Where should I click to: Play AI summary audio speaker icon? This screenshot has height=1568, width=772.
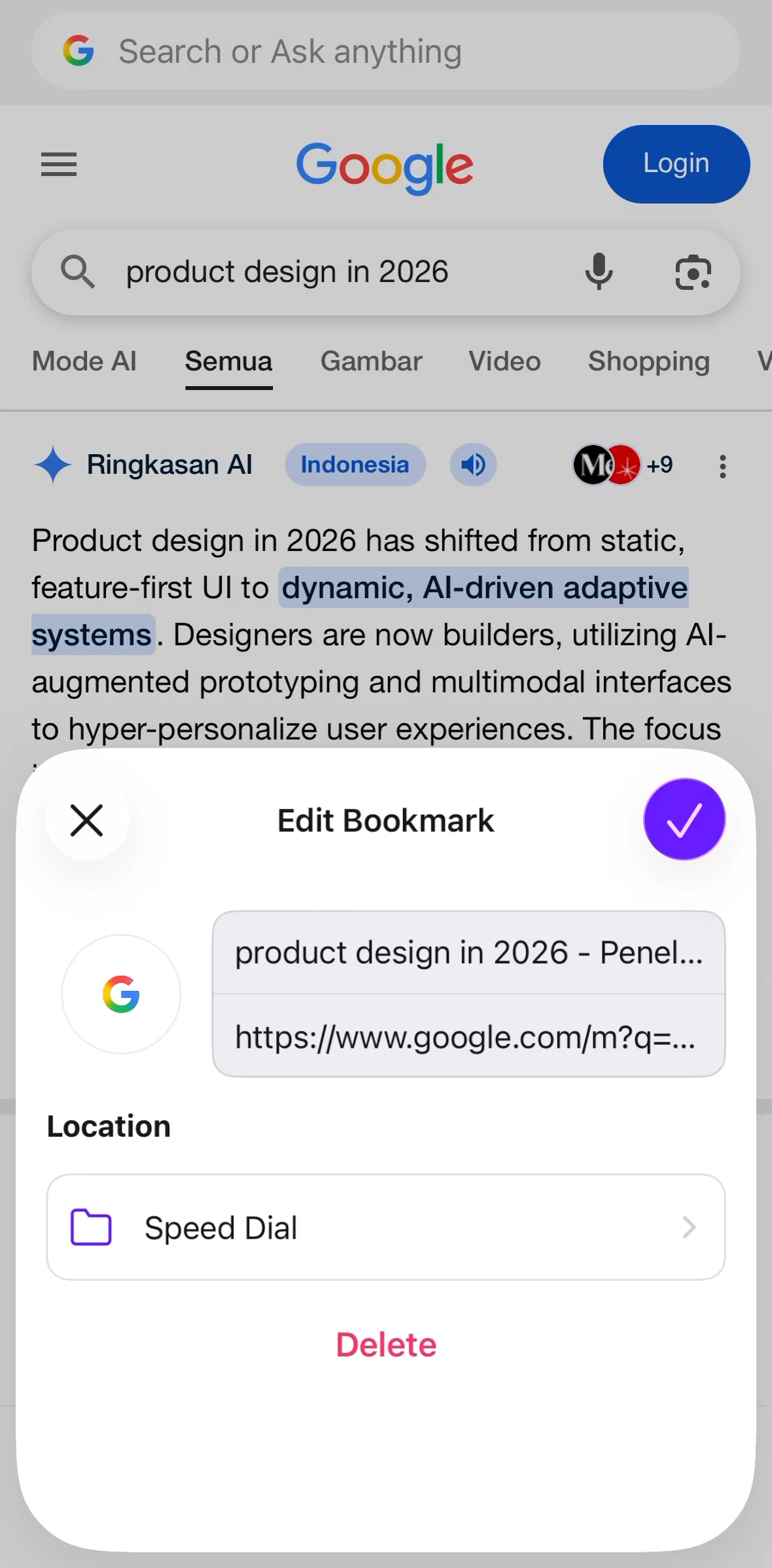click(x=473, y=465)
